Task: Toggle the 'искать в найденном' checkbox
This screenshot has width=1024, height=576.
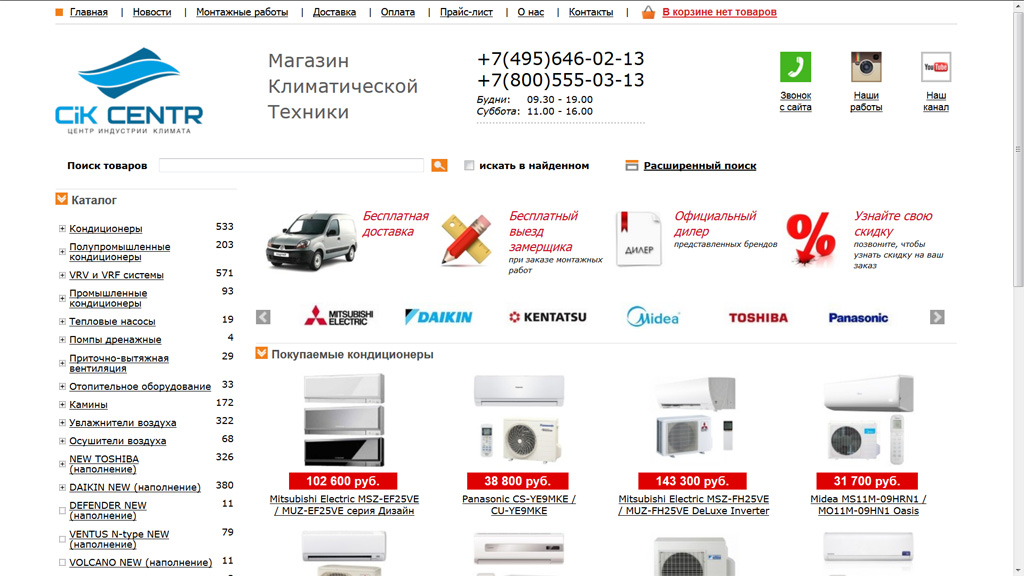Action: point(469,166)
